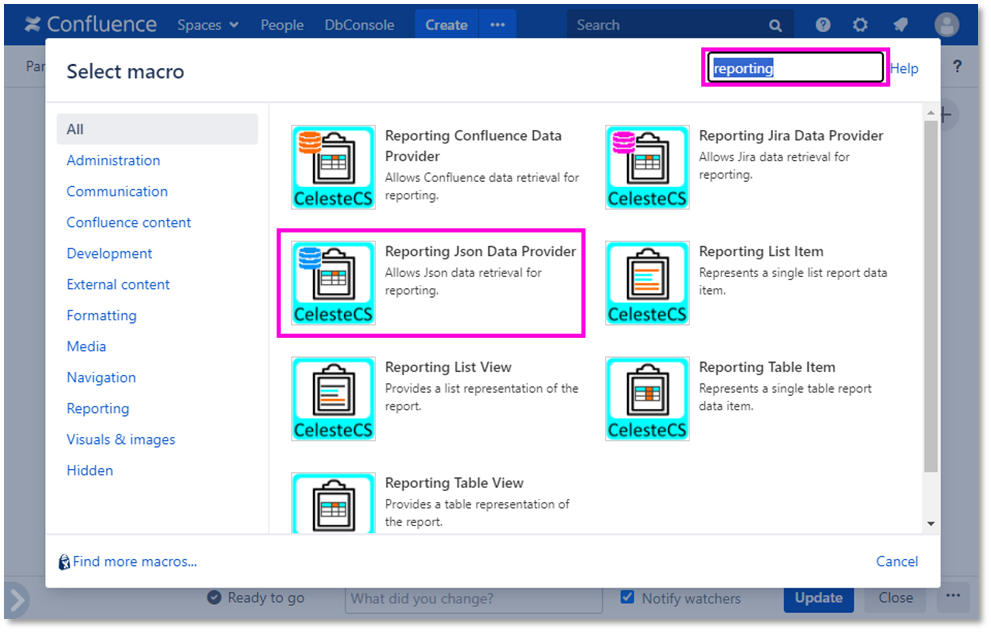
Task: Open the create-more ellipsis button
Action: [497, 25]
